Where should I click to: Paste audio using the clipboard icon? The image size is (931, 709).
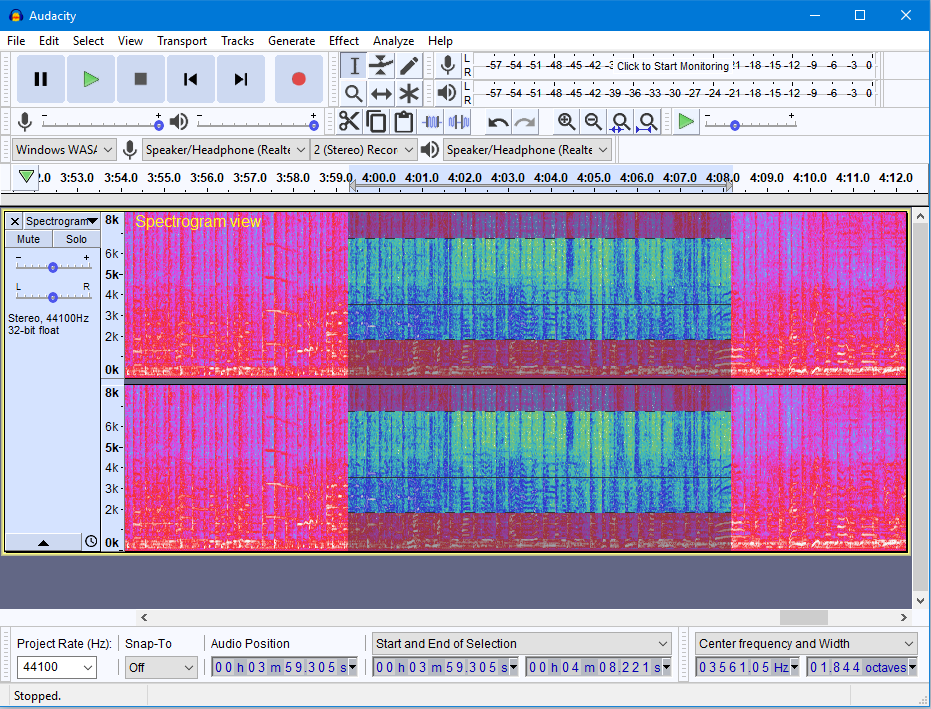(x=404, y=120)
